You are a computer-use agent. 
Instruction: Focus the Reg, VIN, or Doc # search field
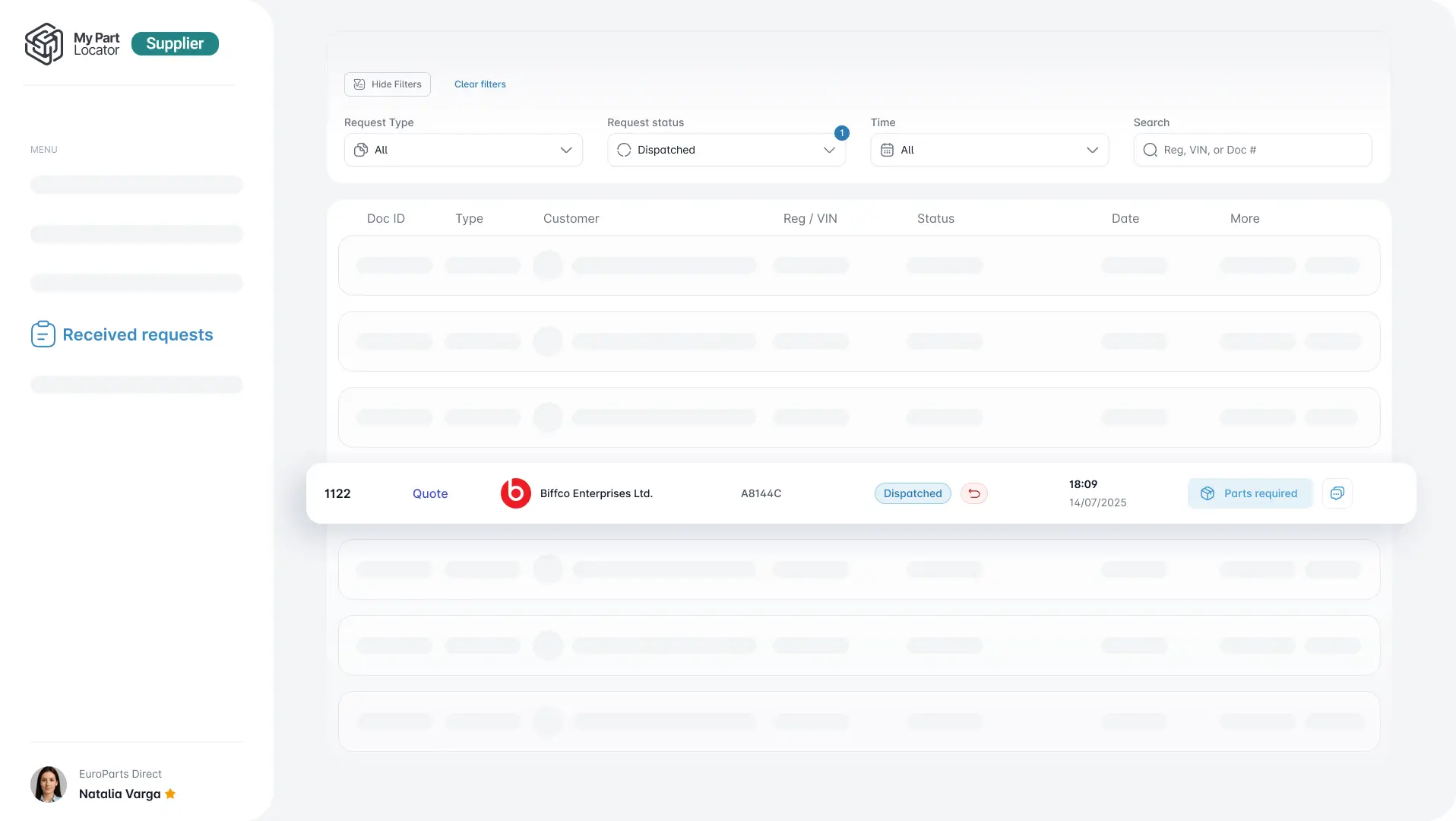point(1261,151)
